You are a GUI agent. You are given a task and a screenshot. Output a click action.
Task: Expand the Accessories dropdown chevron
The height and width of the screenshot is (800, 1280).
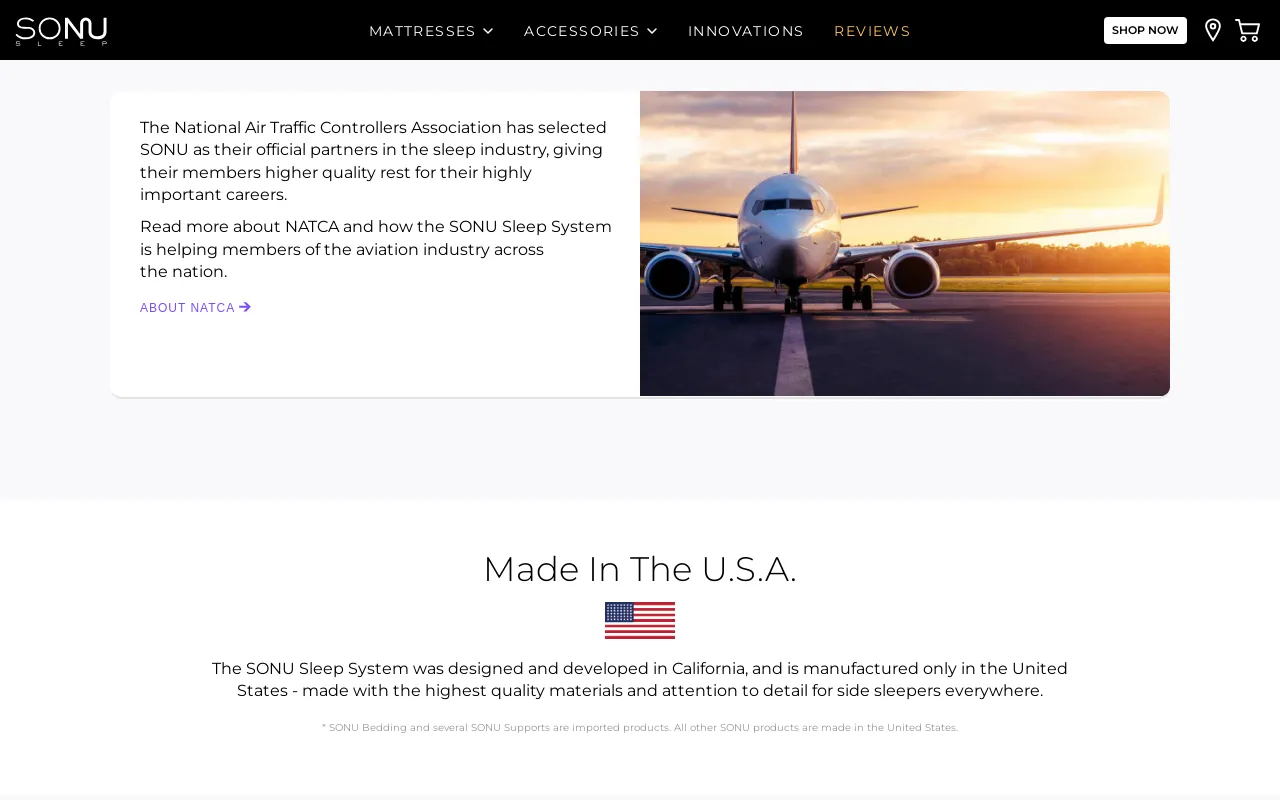pyautogui.click(x=652, y=31)
